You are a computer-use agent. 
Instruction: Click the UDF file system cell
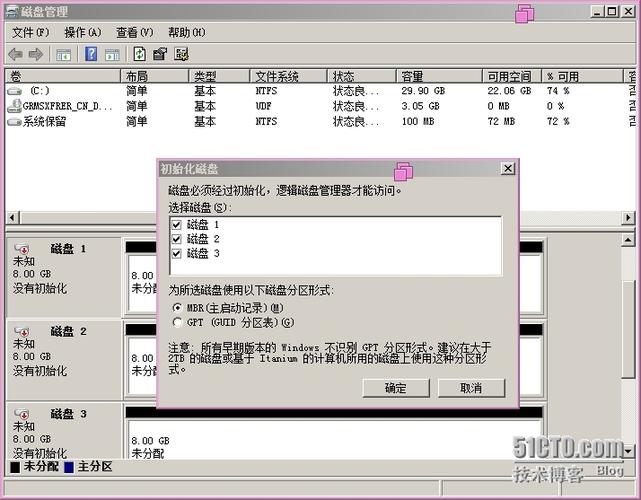click(x=264, y=106)
